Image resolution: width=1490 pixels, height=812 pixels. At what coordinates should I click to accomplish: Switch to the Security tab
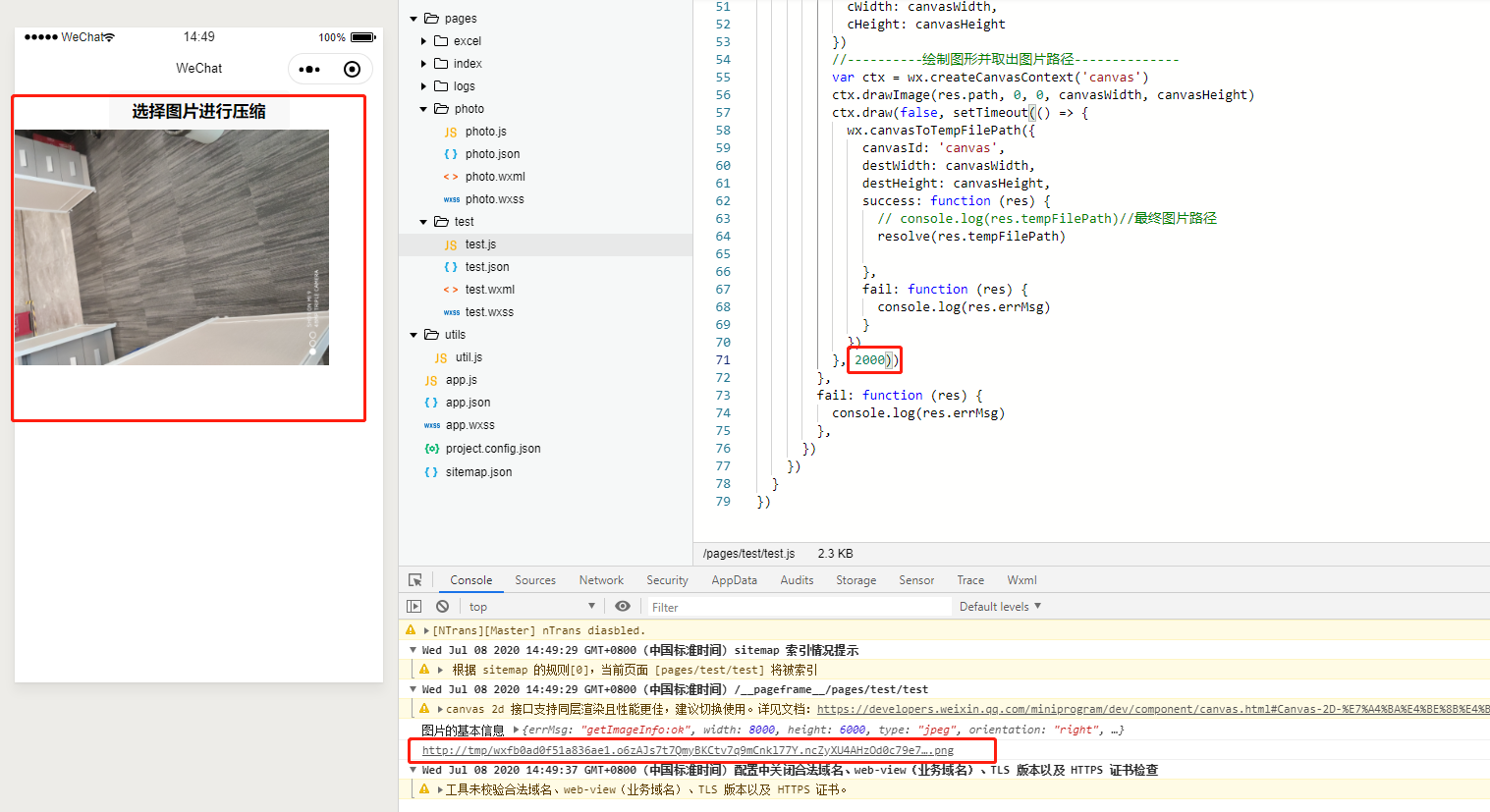point(667,580)
